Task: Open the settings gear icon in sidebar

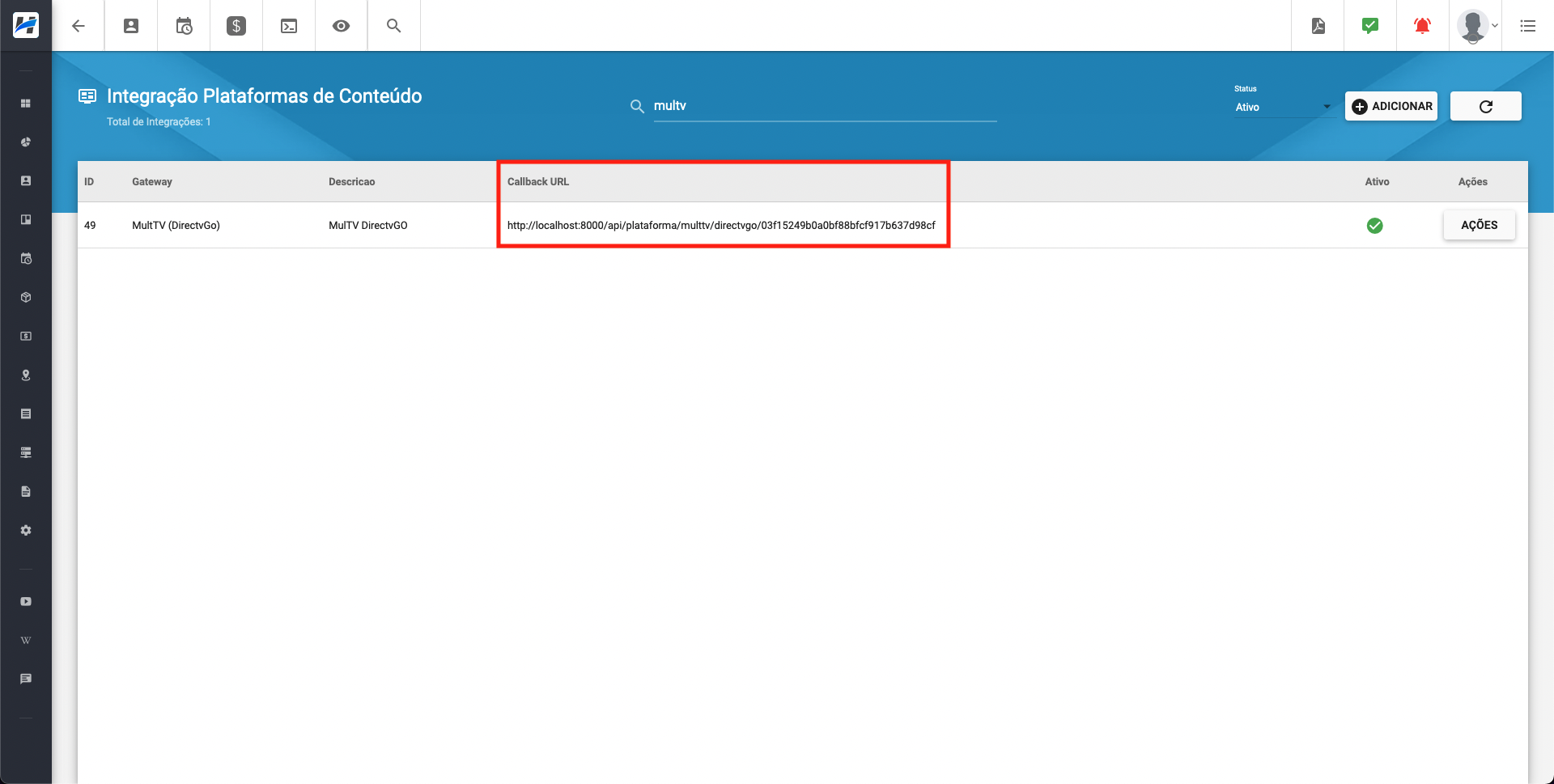Action: tap(25, 530)
